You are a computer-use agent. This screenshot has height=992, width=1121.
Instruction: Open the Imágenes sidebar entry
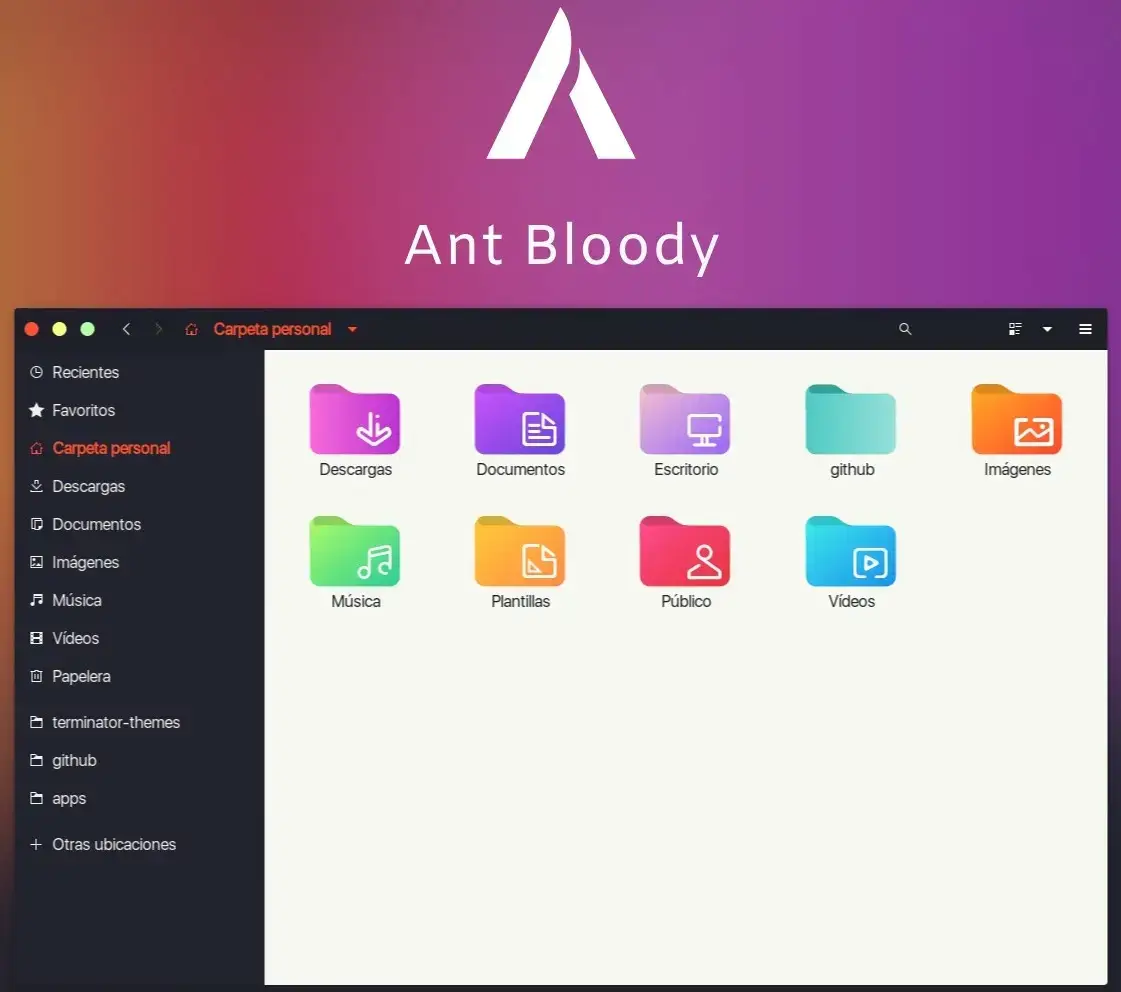point(85,562)
